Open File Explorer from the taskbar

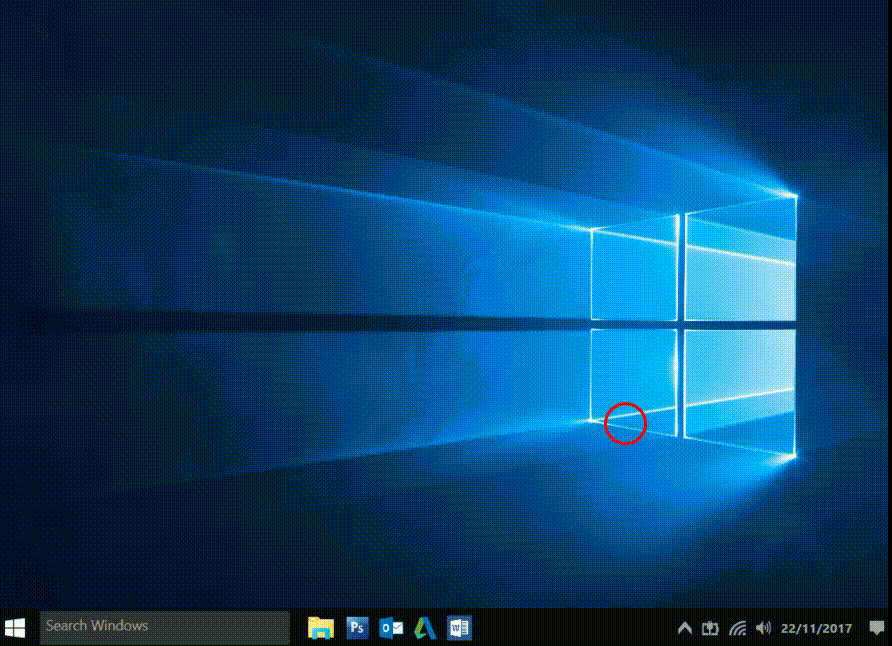click(320, 627)
